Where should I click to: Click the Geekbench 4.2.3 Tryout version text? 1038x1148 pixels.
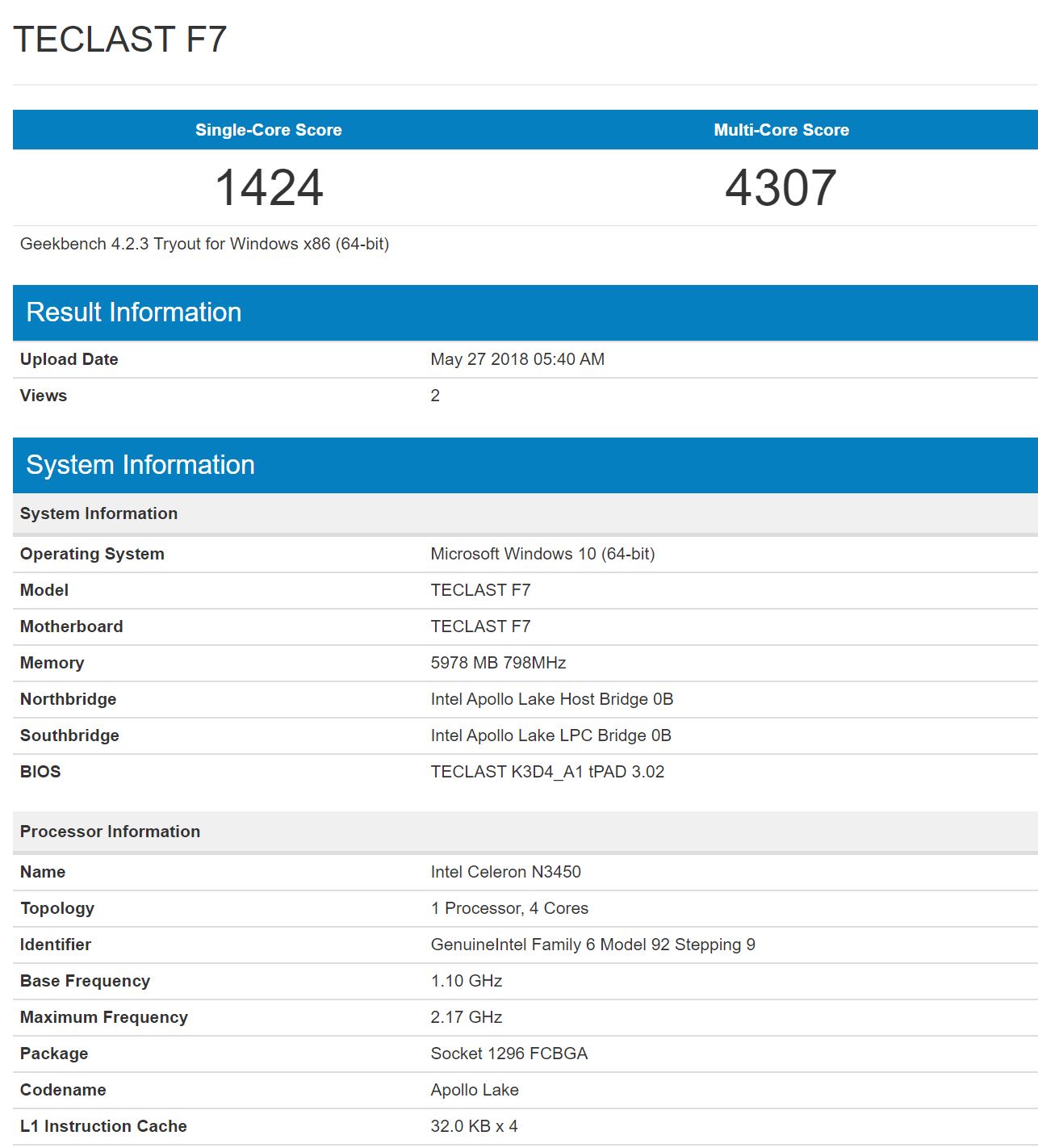coord(204,244)
